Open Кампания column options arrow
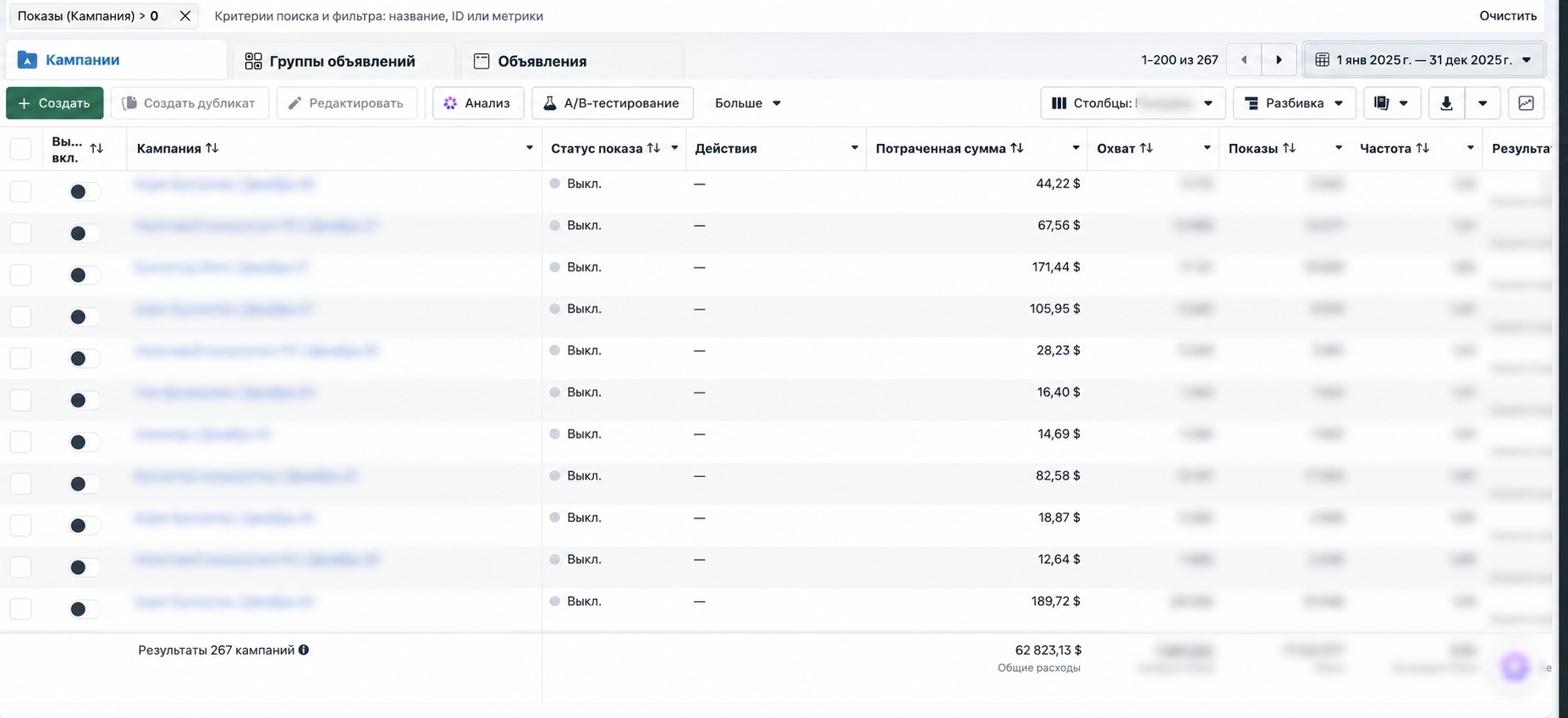 tap(530, 148)
